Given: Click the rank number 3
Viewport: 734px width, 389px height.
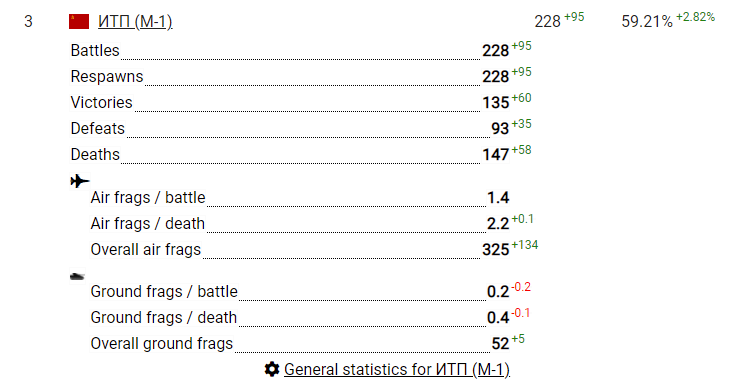Looking at the screenshot, I should pos(28,22).
